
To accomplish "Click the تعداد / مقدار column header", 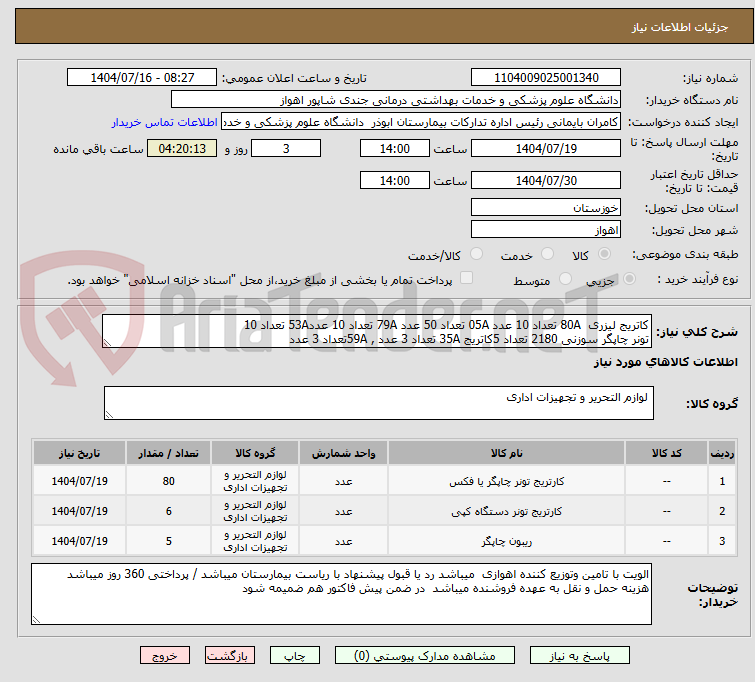I will (169, 453).
